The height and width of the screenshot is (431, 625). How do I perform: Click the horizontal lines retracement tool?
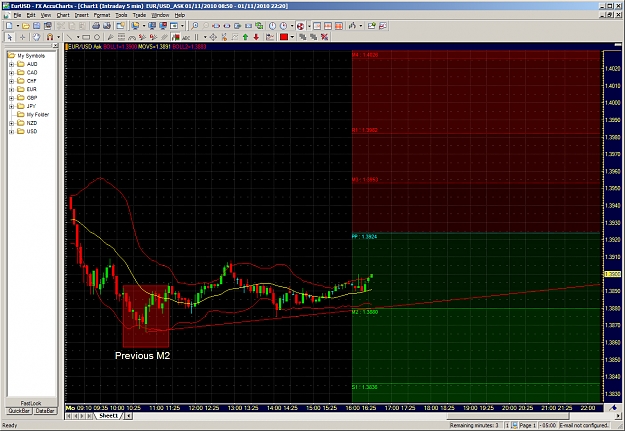click(x=122, y=37)
